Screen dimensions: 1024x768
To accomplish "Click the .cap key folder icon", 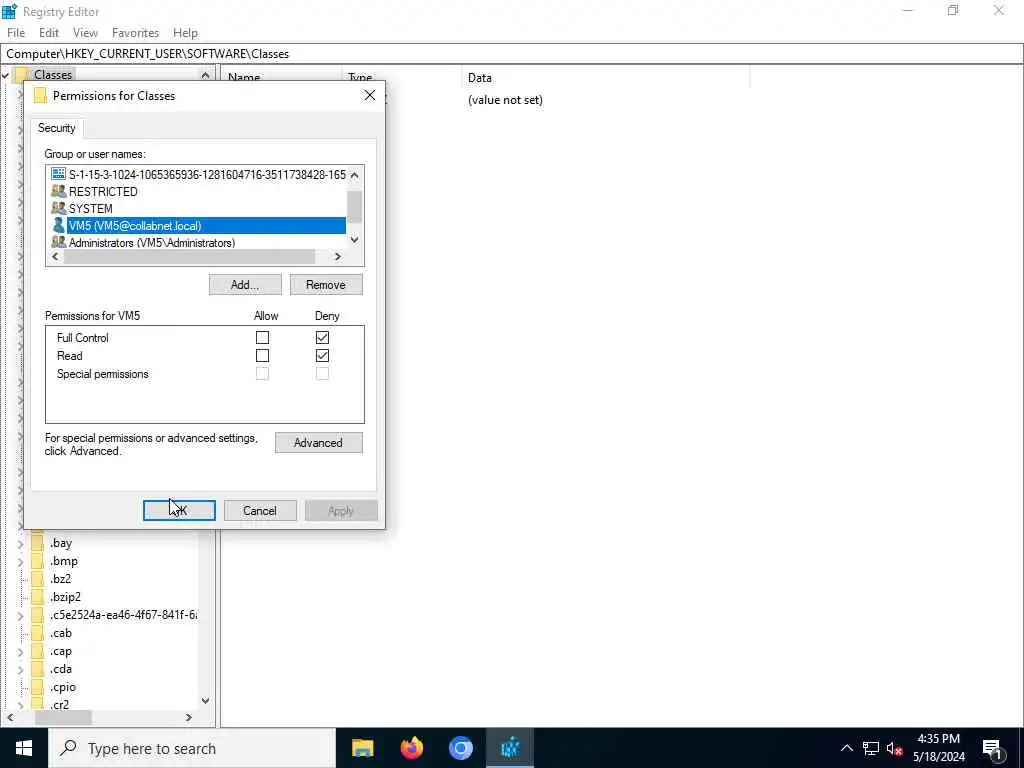I will click(x=37, y=651).
